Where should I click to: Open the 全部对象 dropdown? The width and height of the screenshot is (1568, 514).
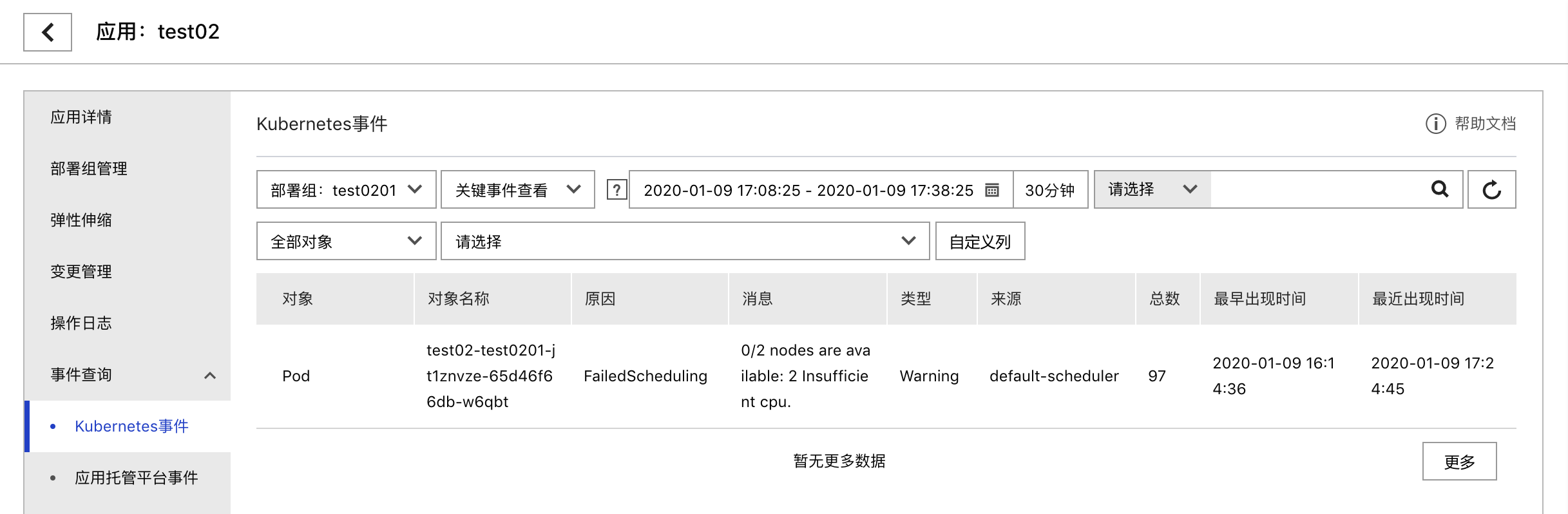click(347, 241)
